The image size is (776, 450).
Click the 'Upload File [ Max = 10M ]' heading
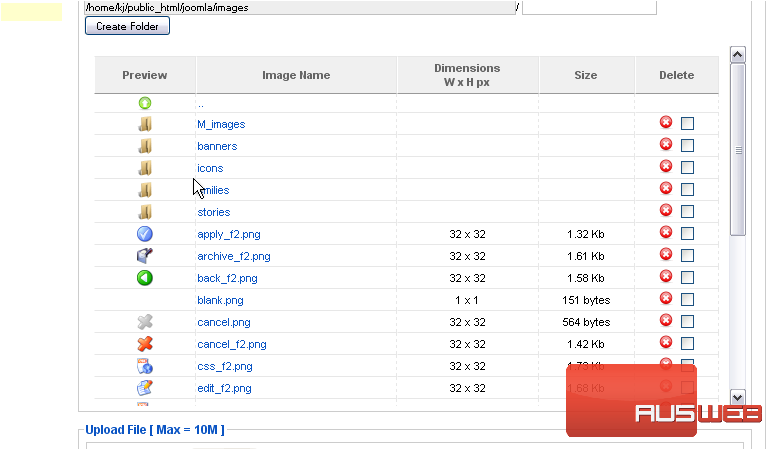tap(155, 430)
